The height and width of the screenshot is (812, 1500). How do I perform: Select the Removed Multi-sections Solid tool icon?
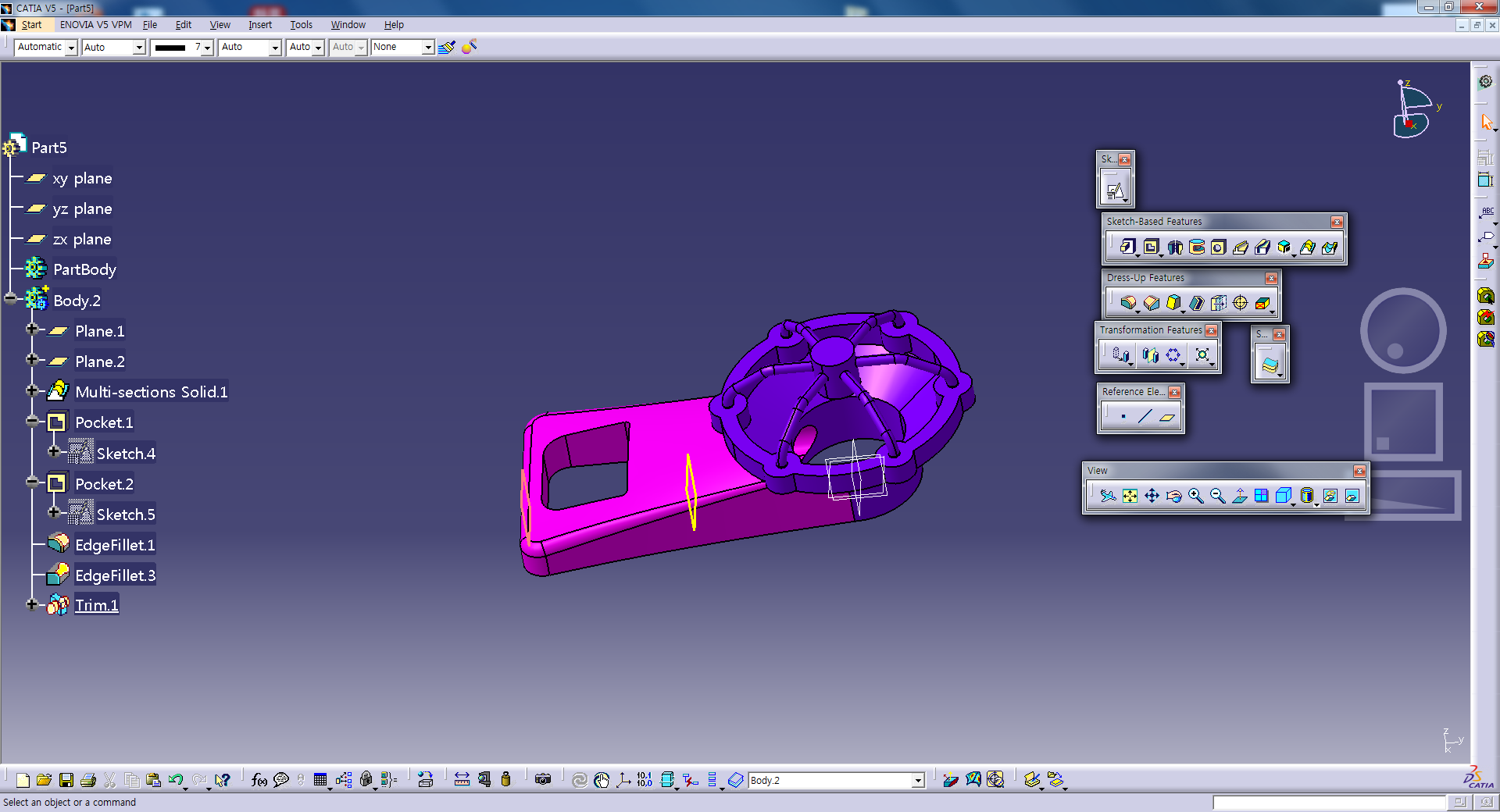(x=1329, y=247)
